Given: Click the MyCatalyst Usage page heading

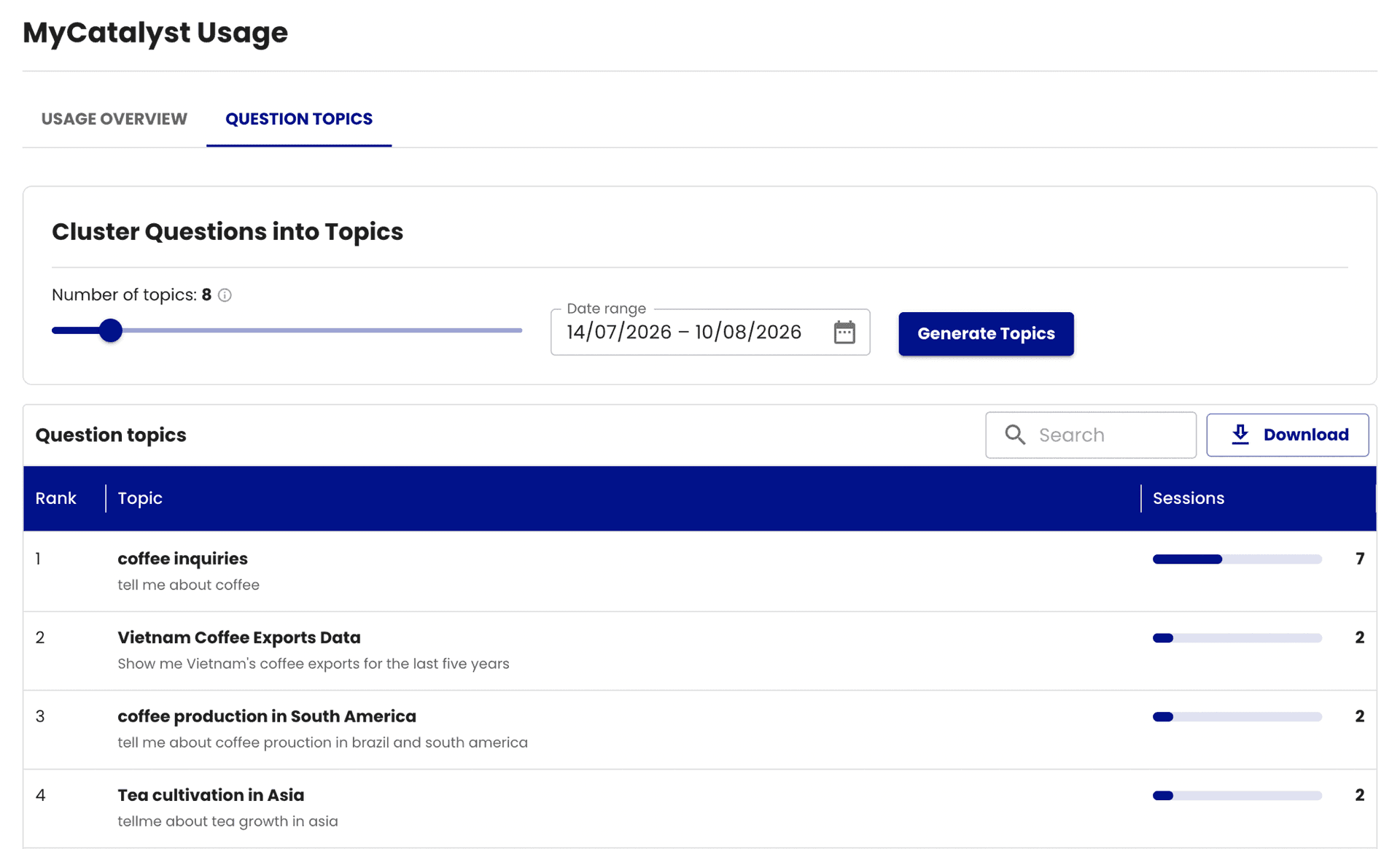Looking at the screenshot, I should [x=155, y=33].
